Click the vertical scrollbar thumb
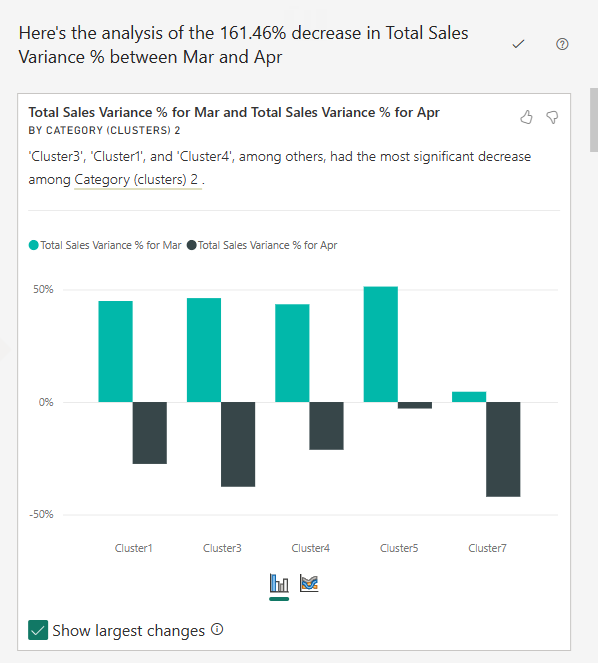This screenshot has width=598, height=663. 594,120
